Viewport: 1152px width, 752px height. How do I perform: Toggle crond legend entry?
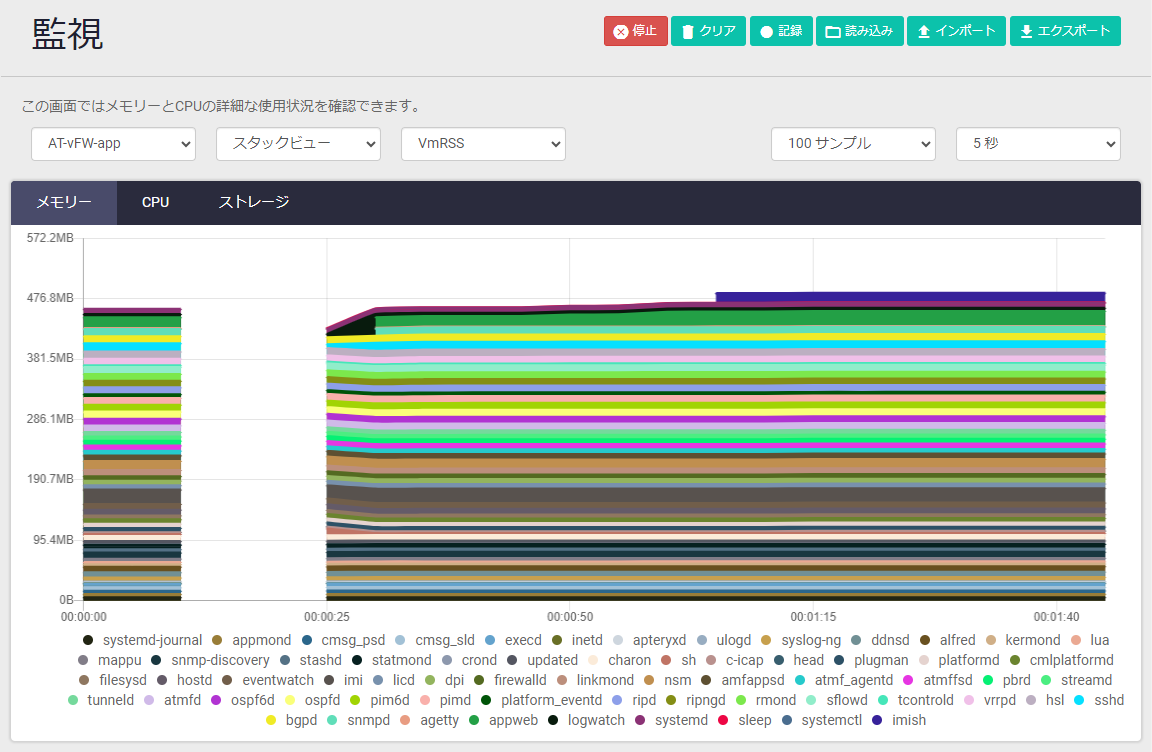coord(469,659)
